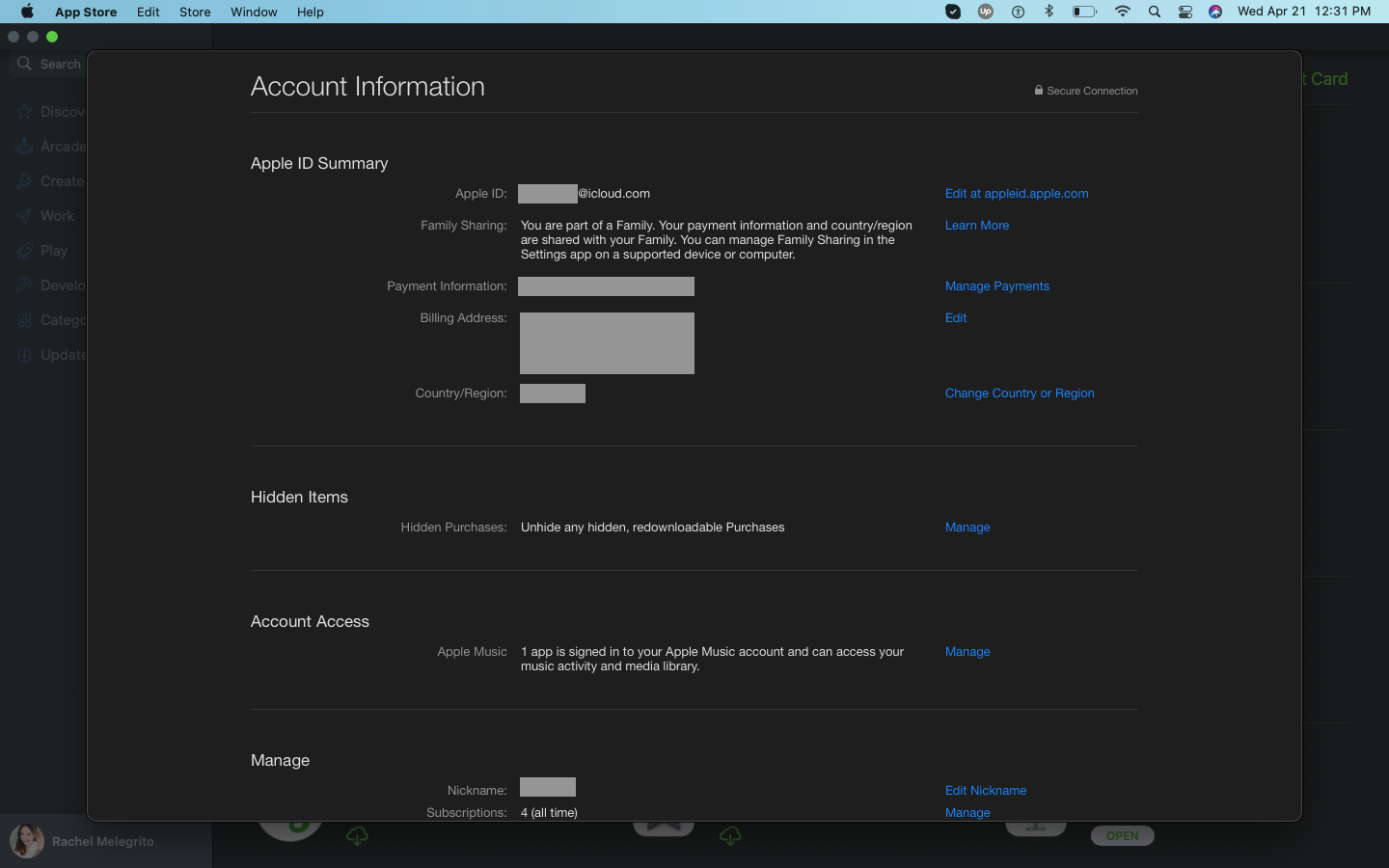Screen dimensions: 1389x868
Task: Manage hidden purchases
Action: point(967,528)
